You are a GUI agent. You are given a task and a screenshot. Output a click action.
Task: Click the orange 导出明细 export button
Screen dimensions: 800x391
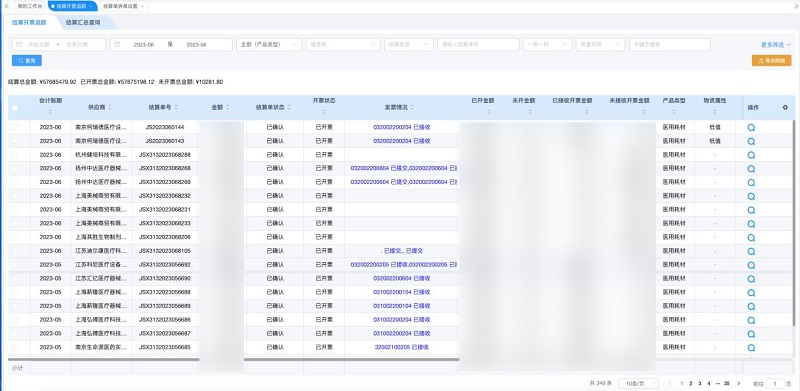[771, 61]
